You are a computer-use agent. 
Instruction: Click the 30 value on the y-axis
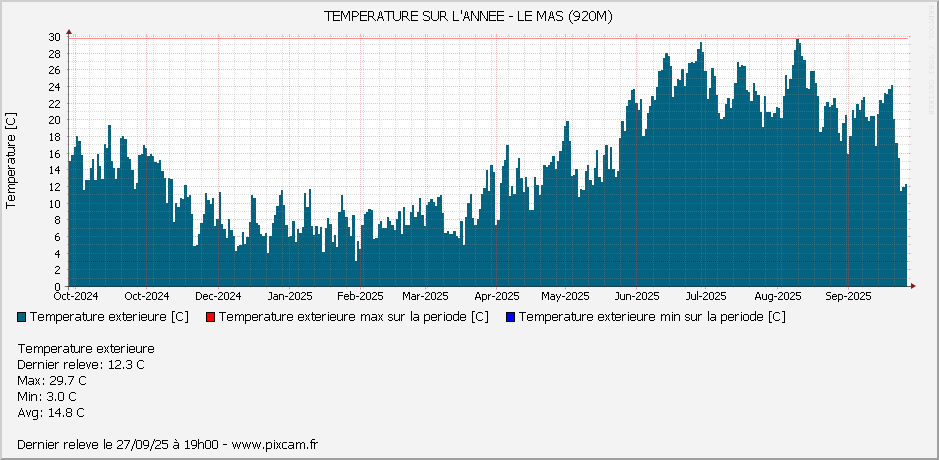pyautogui.click(x=54, y=37)
